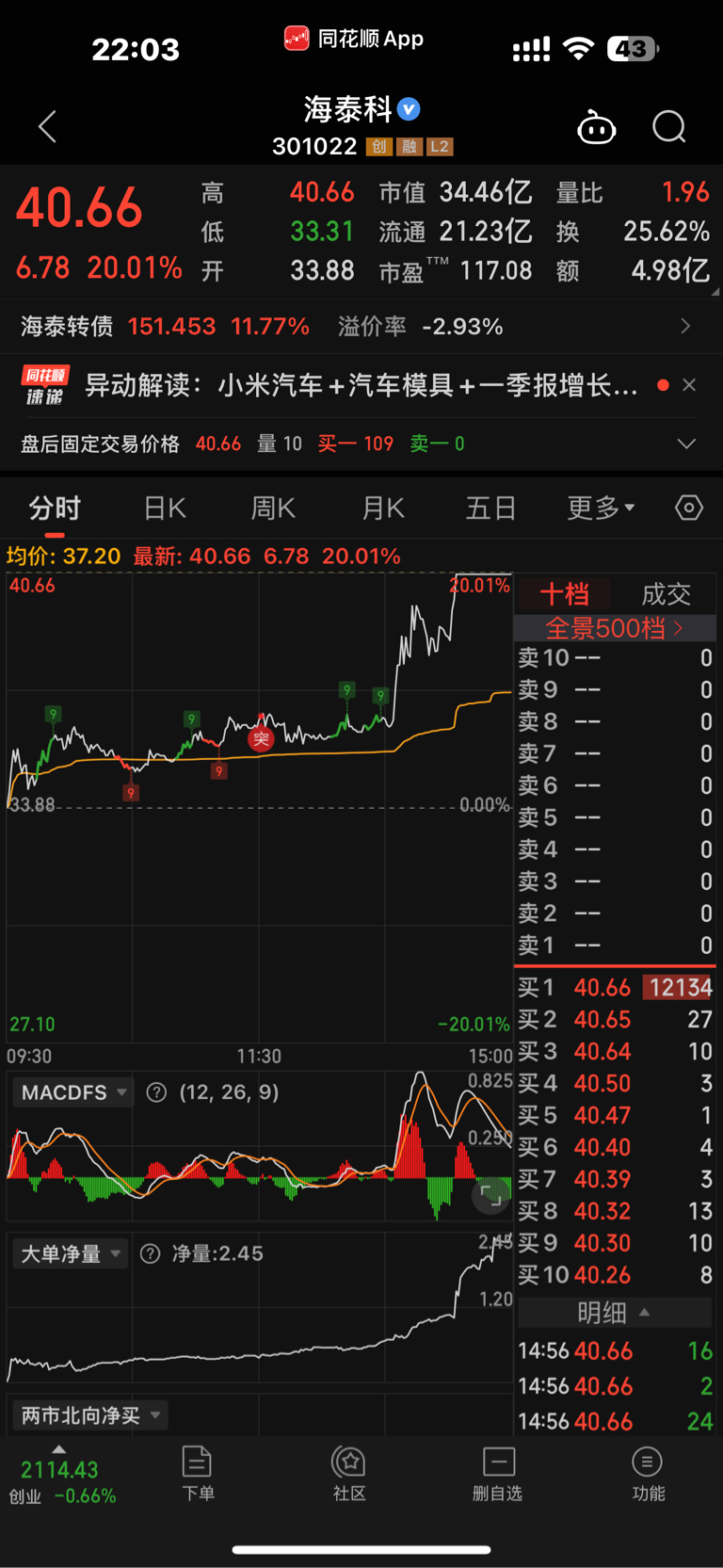723x1568 pixels.
Task: Tap the L2 level badge
Action: point(440,147)
